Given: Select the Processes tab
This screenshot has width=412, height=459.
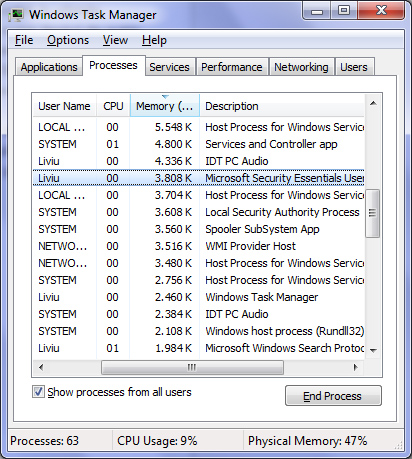Looking at the screenshot, I should click(113, 65).
